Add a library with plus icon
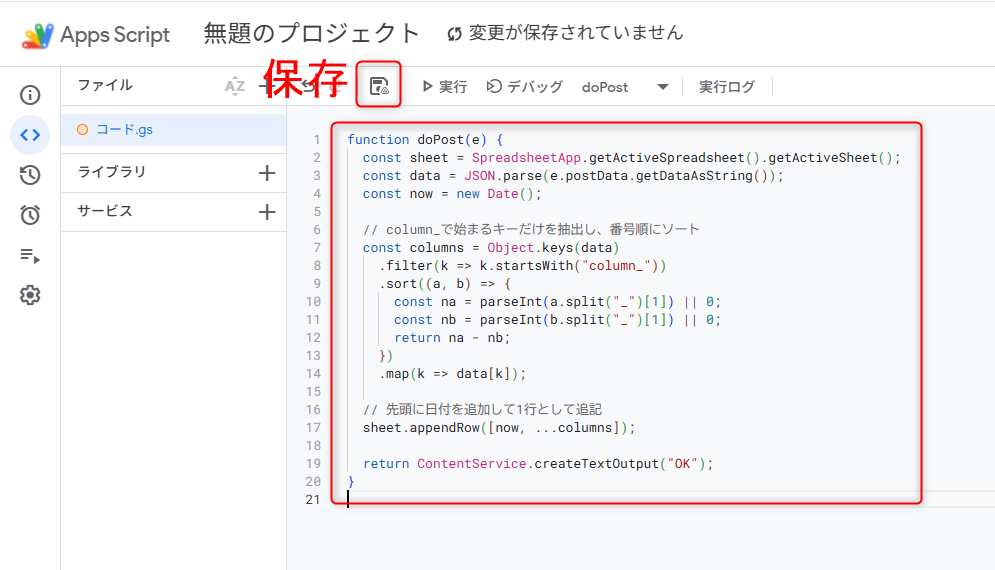Screen dimensions: 995x570 point(266,173)
